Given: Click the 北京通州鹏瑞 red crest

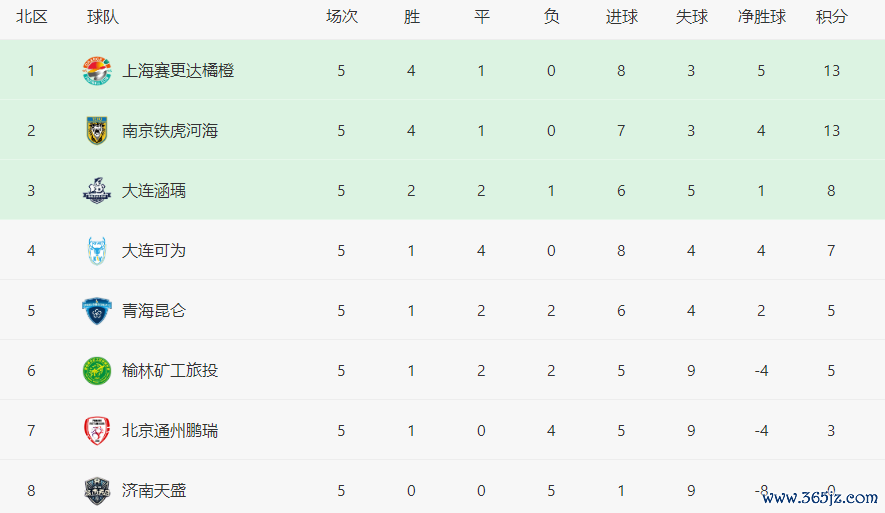Looking at the screenshot, I should (97, 431).
